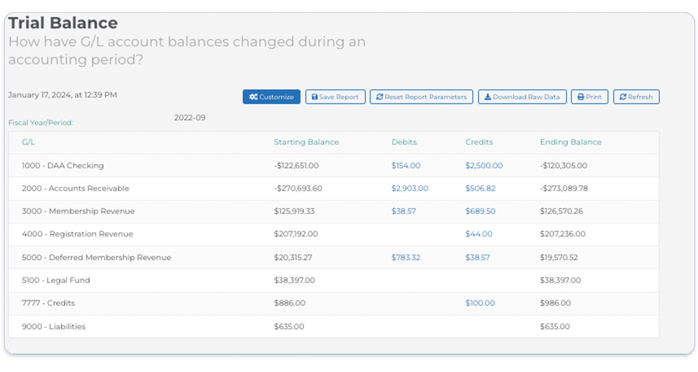Click the 7777 - Credits row label
698x372 pixels.
point(48,303)
